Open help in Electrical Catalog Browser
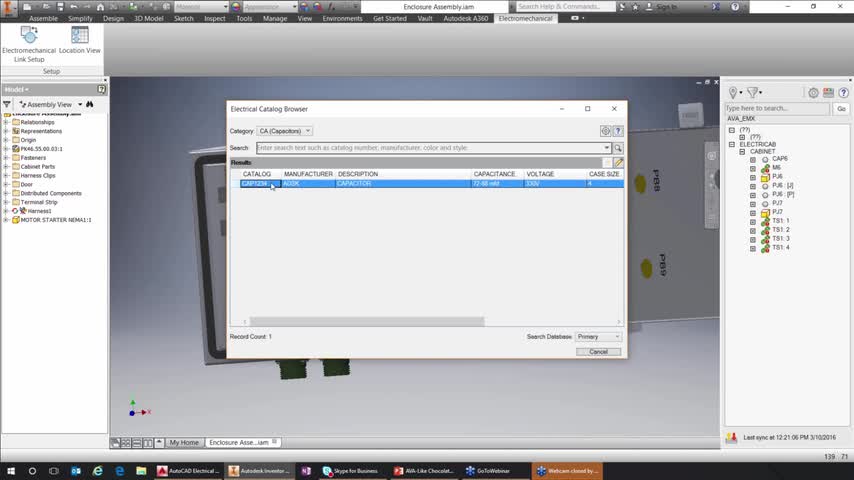Screen dimensions: 854x480 [x=618, y=131]
